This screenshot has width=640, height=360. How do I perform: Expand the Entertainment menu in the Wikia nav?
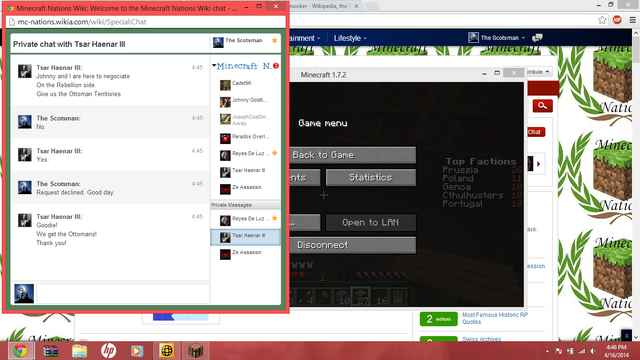click(305, 38)
